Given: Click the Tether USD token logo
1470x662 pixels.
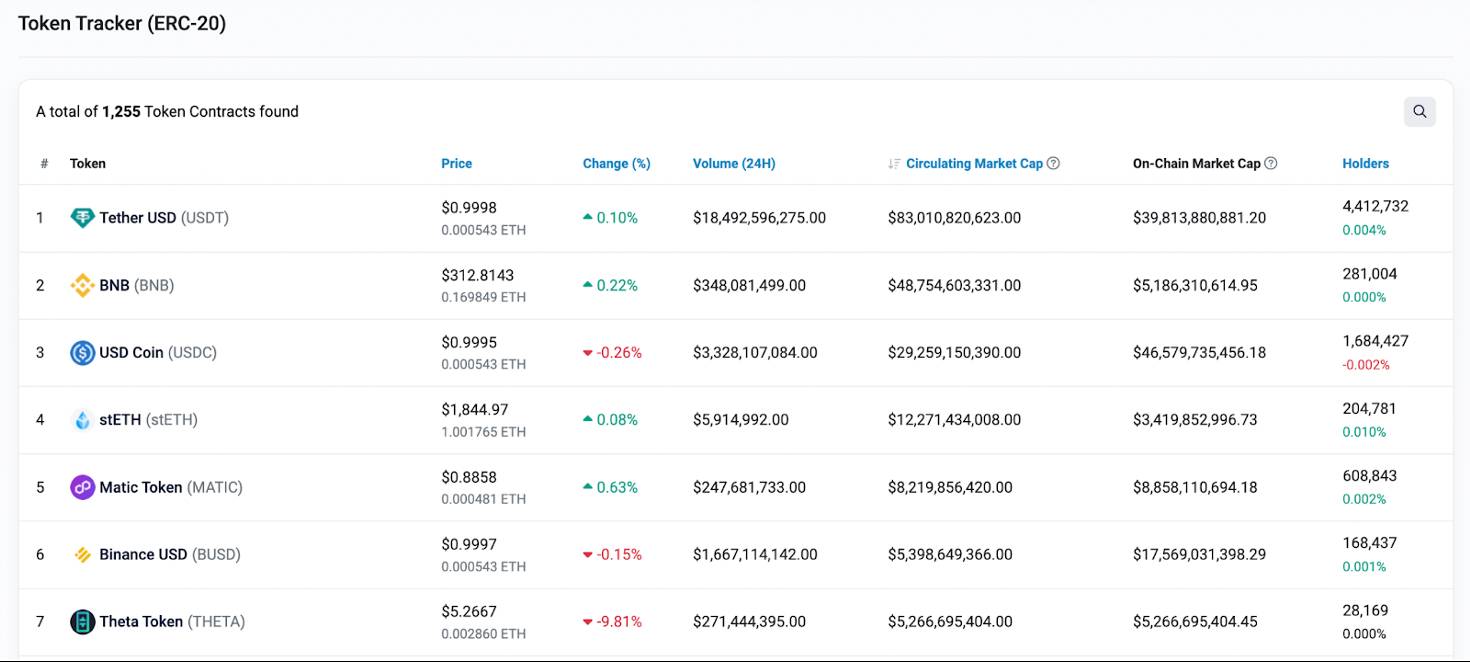Looking at the screenshot, I should click(x=82, y=218).
